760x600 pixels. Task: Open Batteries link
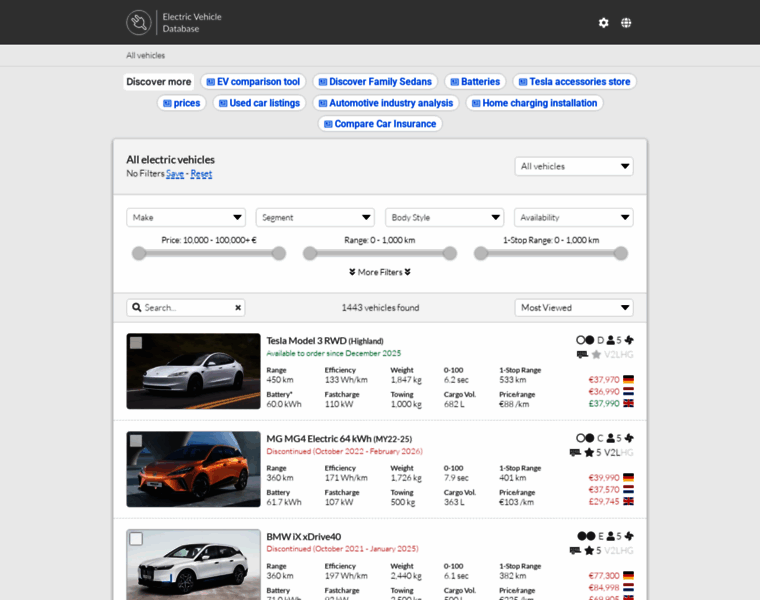click(x=475, y=81)
